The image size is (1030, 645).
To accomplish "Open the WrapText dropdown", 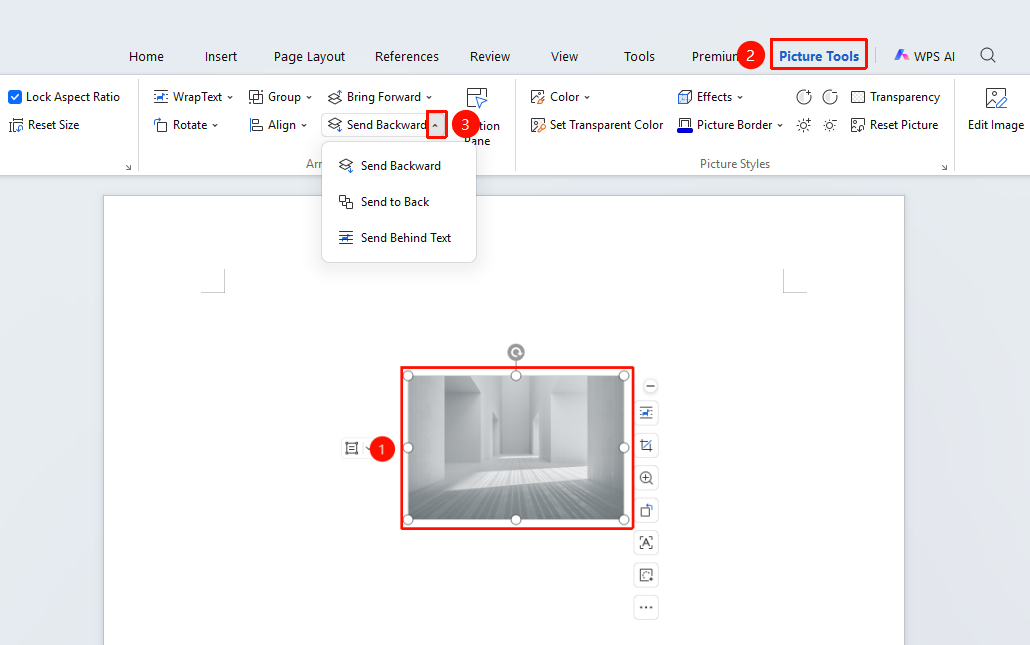I will pyautogui.click(x=193, y=97).
